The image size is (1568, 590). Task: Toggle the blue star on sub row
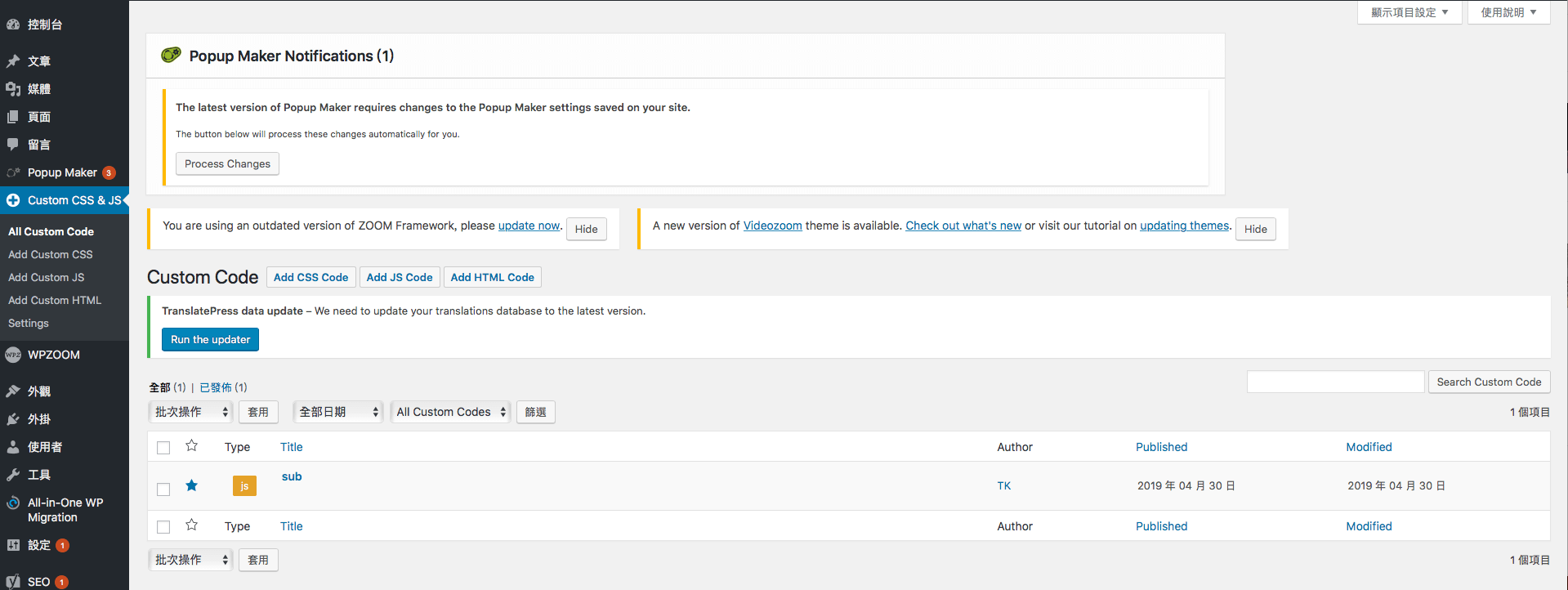pyautogui.click(x=191, y=485)
